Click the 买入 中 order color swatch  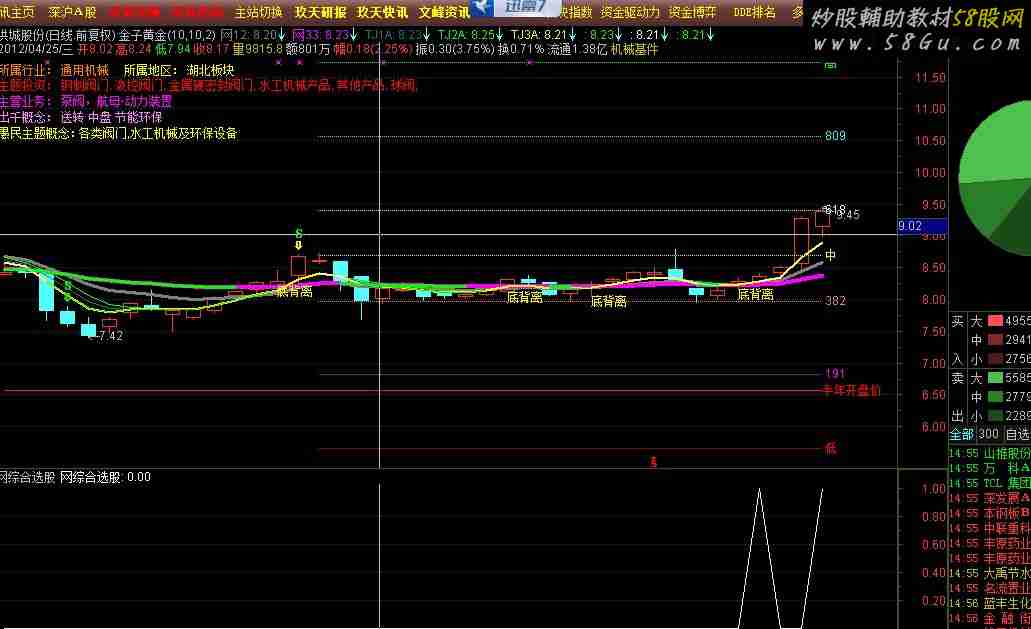point(995,340)
